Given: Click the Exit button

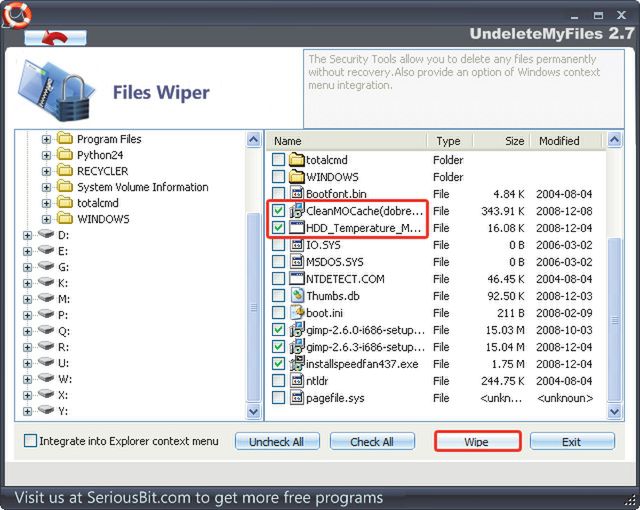Looking at the screenshot, I should pos(572,441).
